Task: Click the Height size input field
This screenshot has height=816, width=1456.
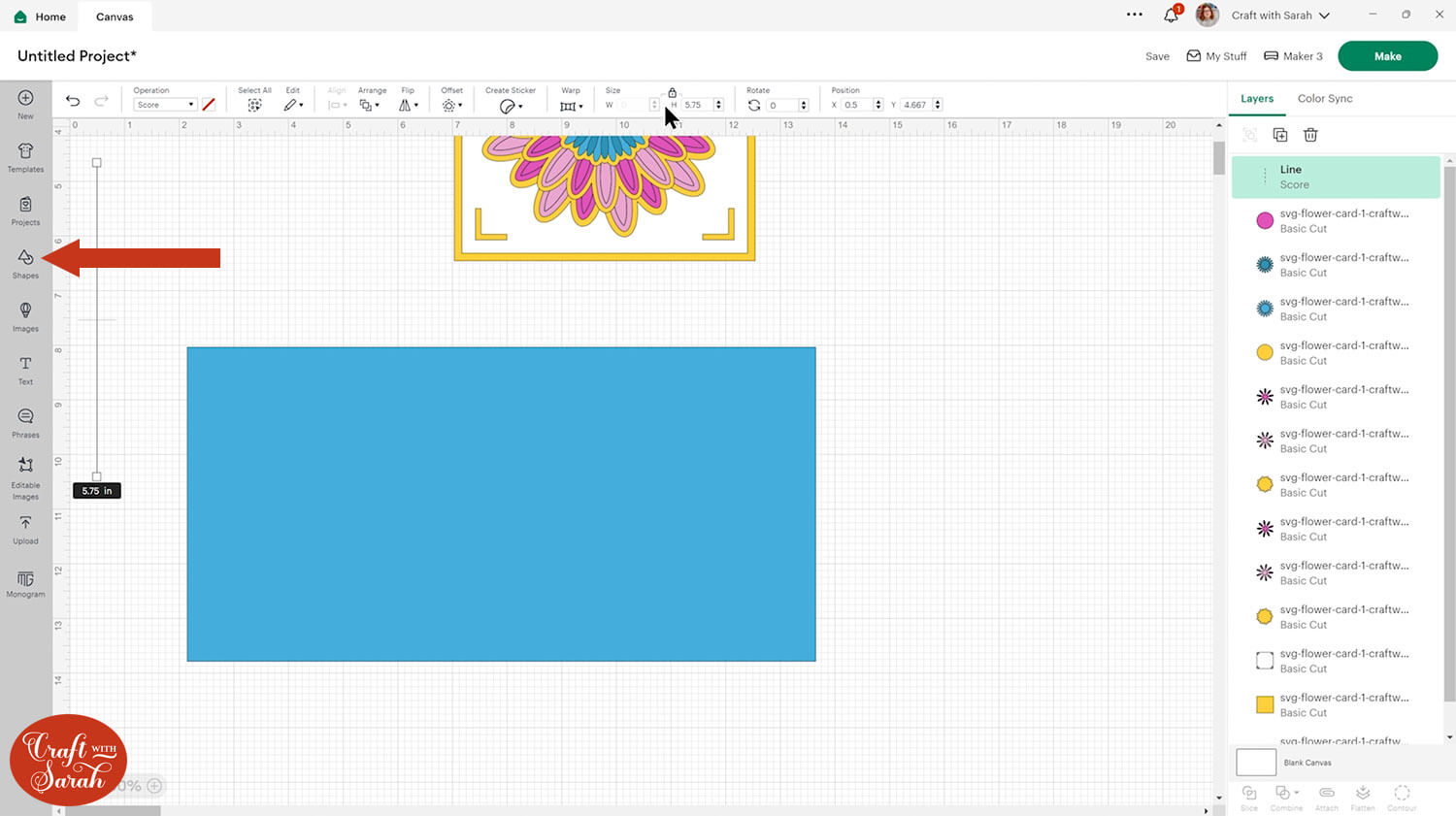Action: coord(696,105)
